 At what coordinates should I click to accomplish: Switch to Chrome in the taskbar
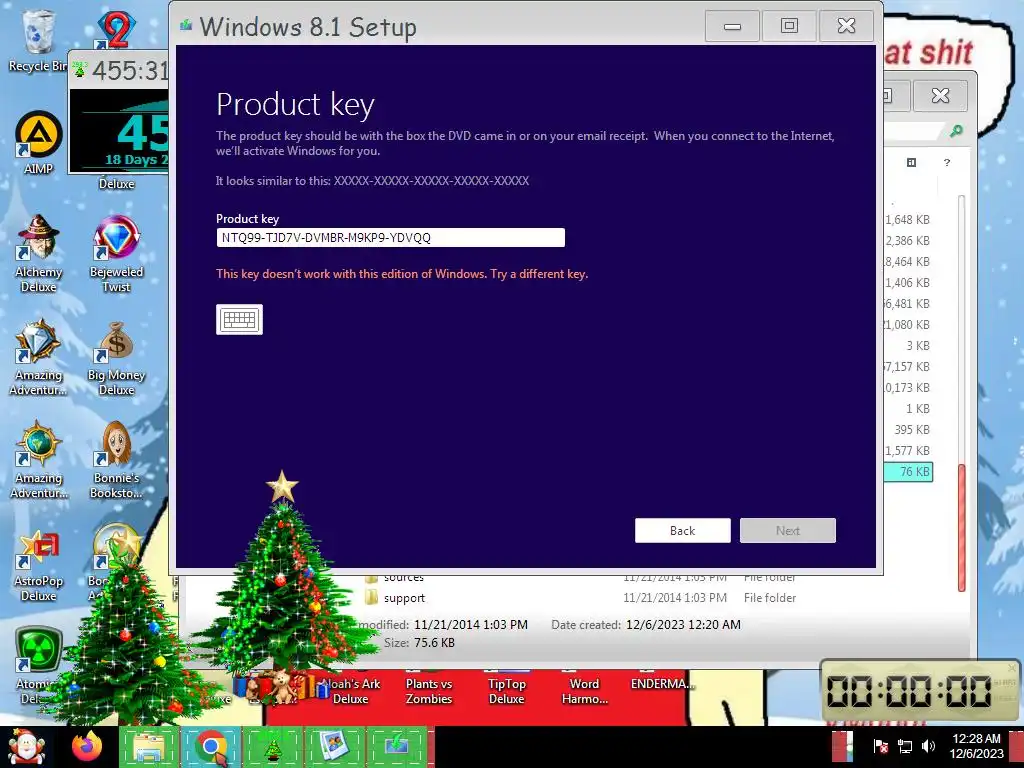click(211, 747)
